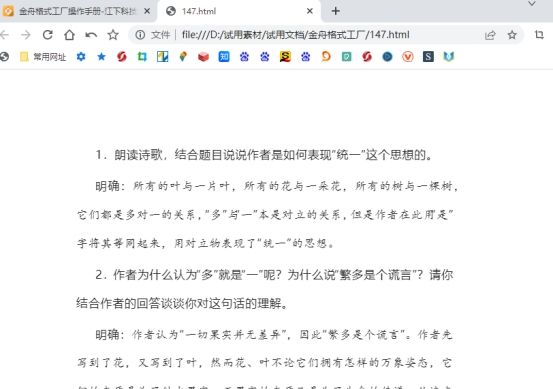Open the blue gear bookmark

pyautogui.click(x=81, y=56)
